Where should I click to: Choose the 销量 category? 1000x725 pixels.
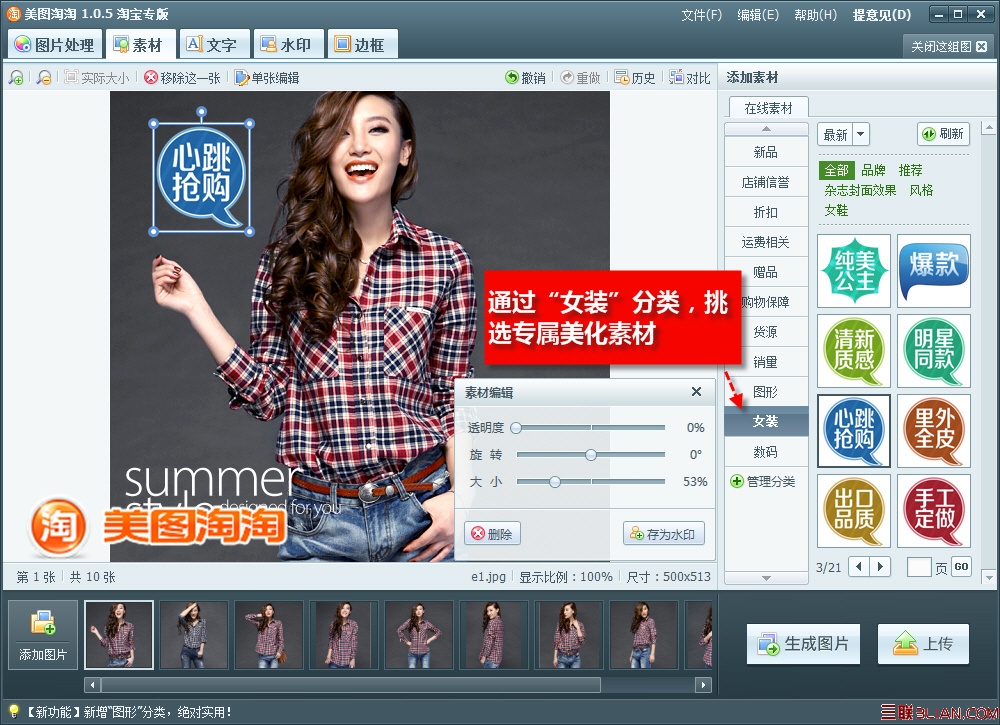766,362
